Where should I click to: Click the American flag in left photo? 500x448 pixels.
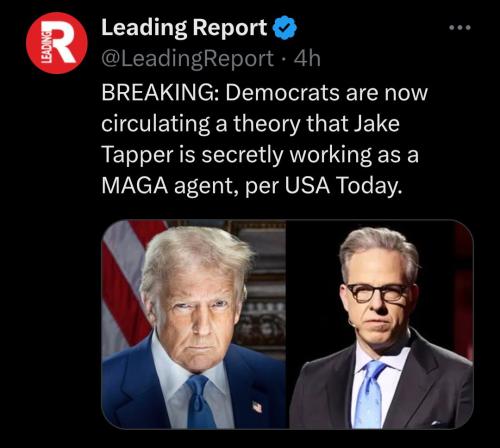(x=125, y=283)
